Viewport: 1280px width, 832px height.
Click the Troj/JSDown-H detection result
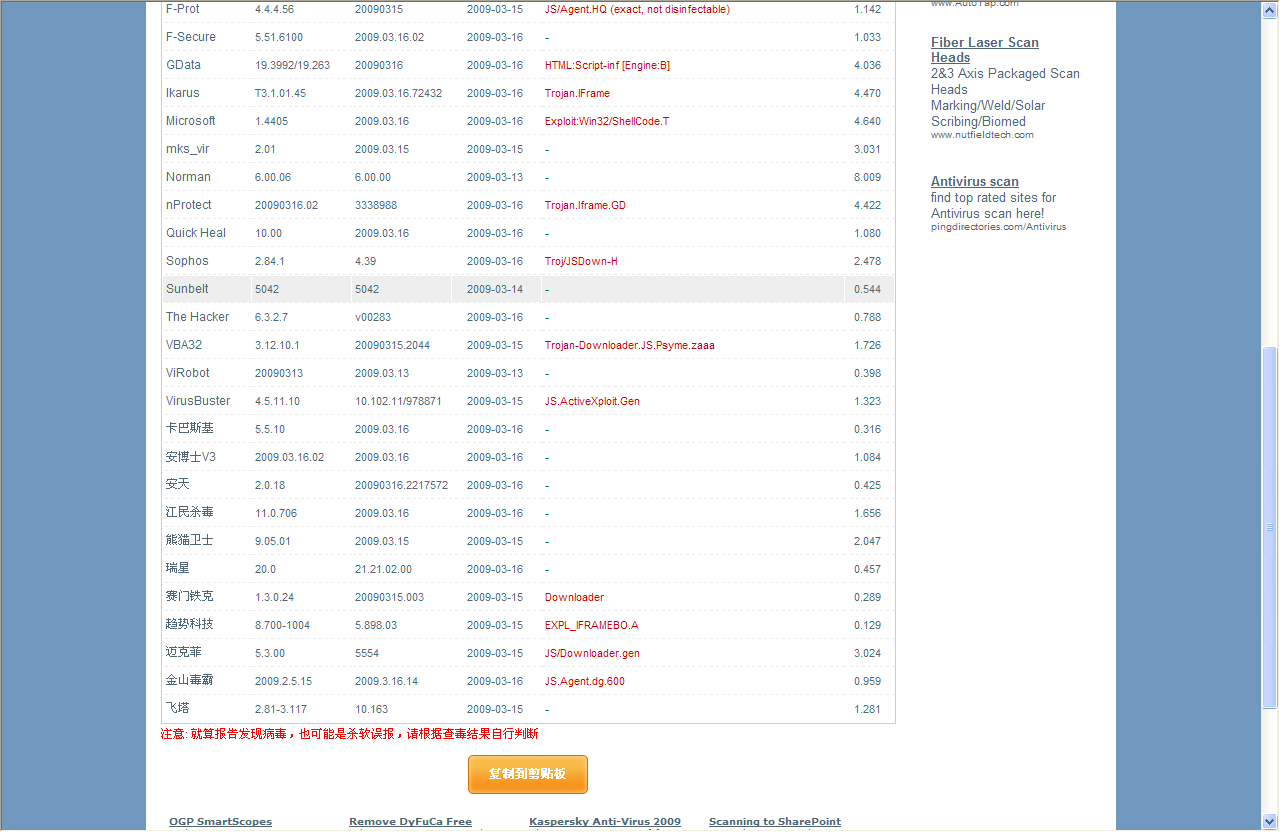tap(581, 261)
